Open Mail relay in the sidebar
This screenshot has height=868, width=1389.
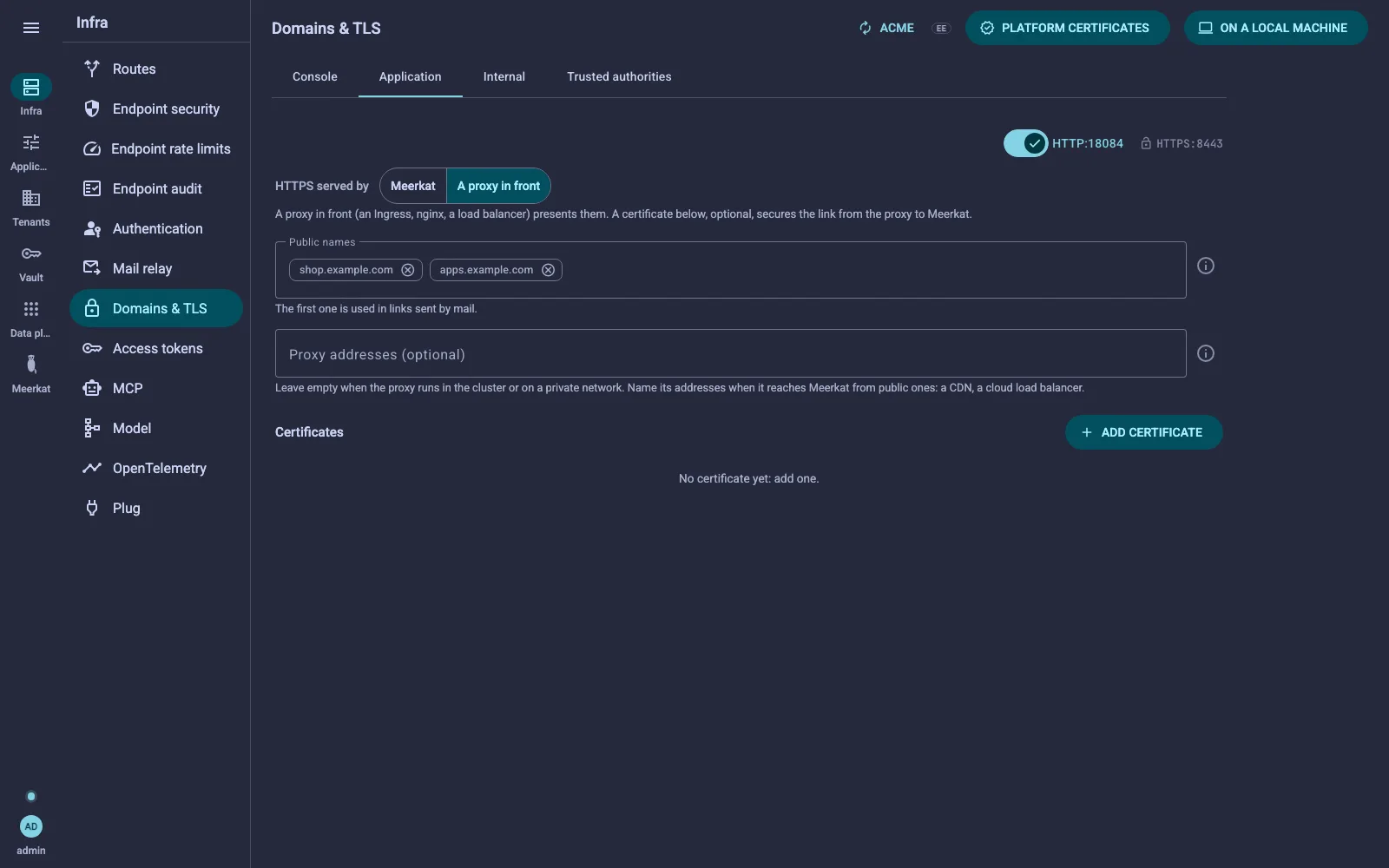(156, 268)
